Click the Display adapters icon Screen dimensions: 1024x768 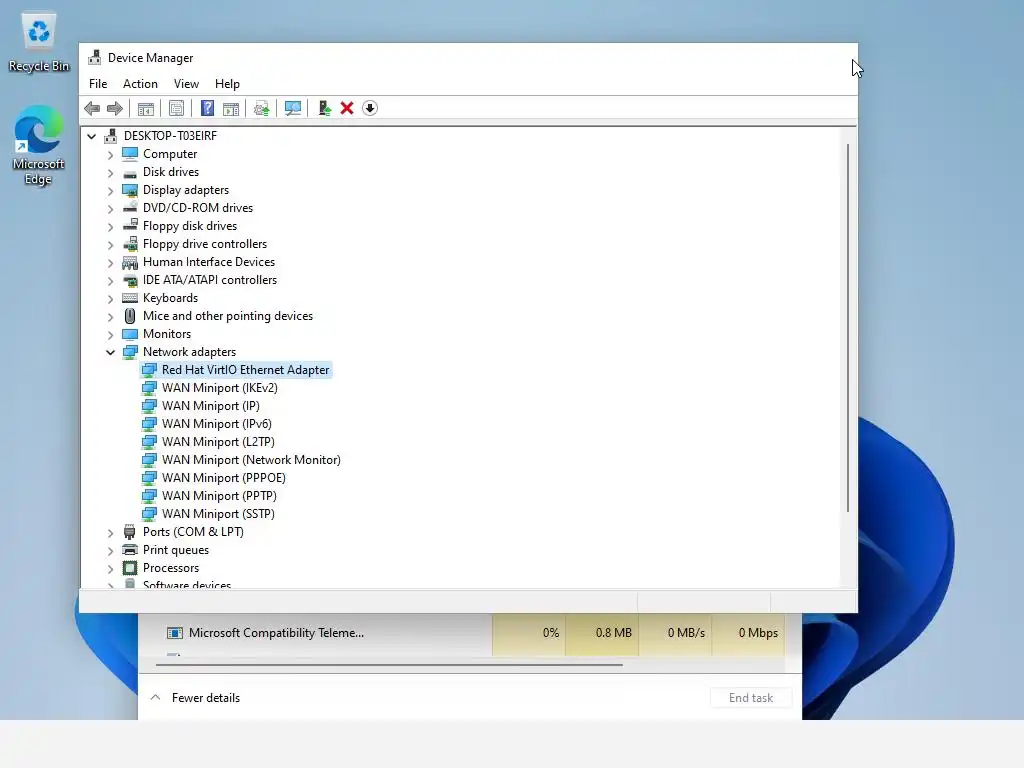pyautogui.click(x=130, y=190)
